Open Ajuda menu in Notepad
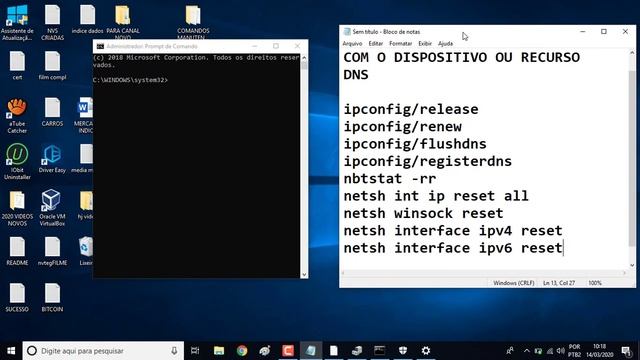Screen dimensions: 640x360 [445, 43]
